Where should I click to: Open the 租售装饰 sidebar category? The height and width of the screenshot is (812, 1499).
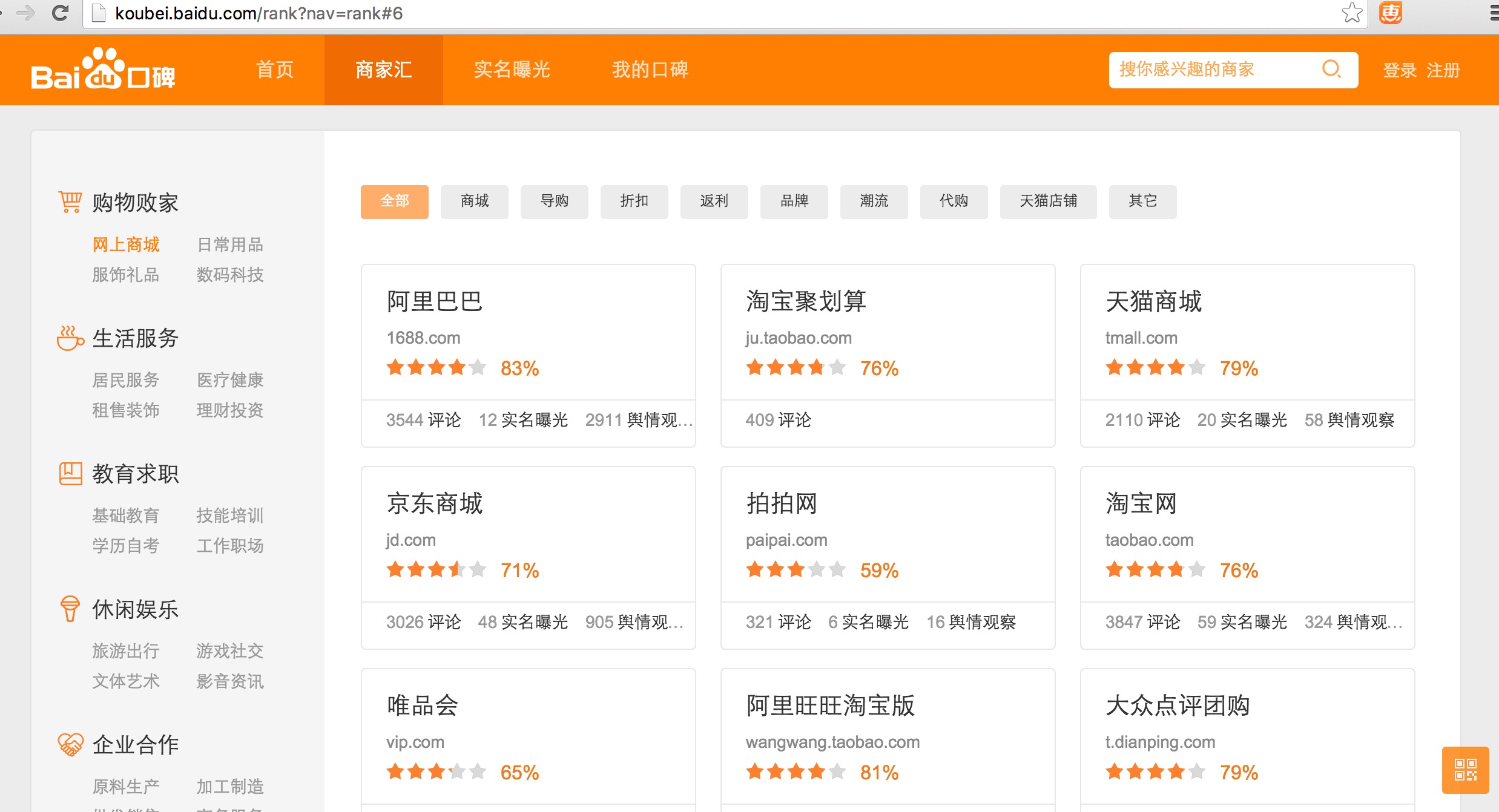(x=126, y=410)
